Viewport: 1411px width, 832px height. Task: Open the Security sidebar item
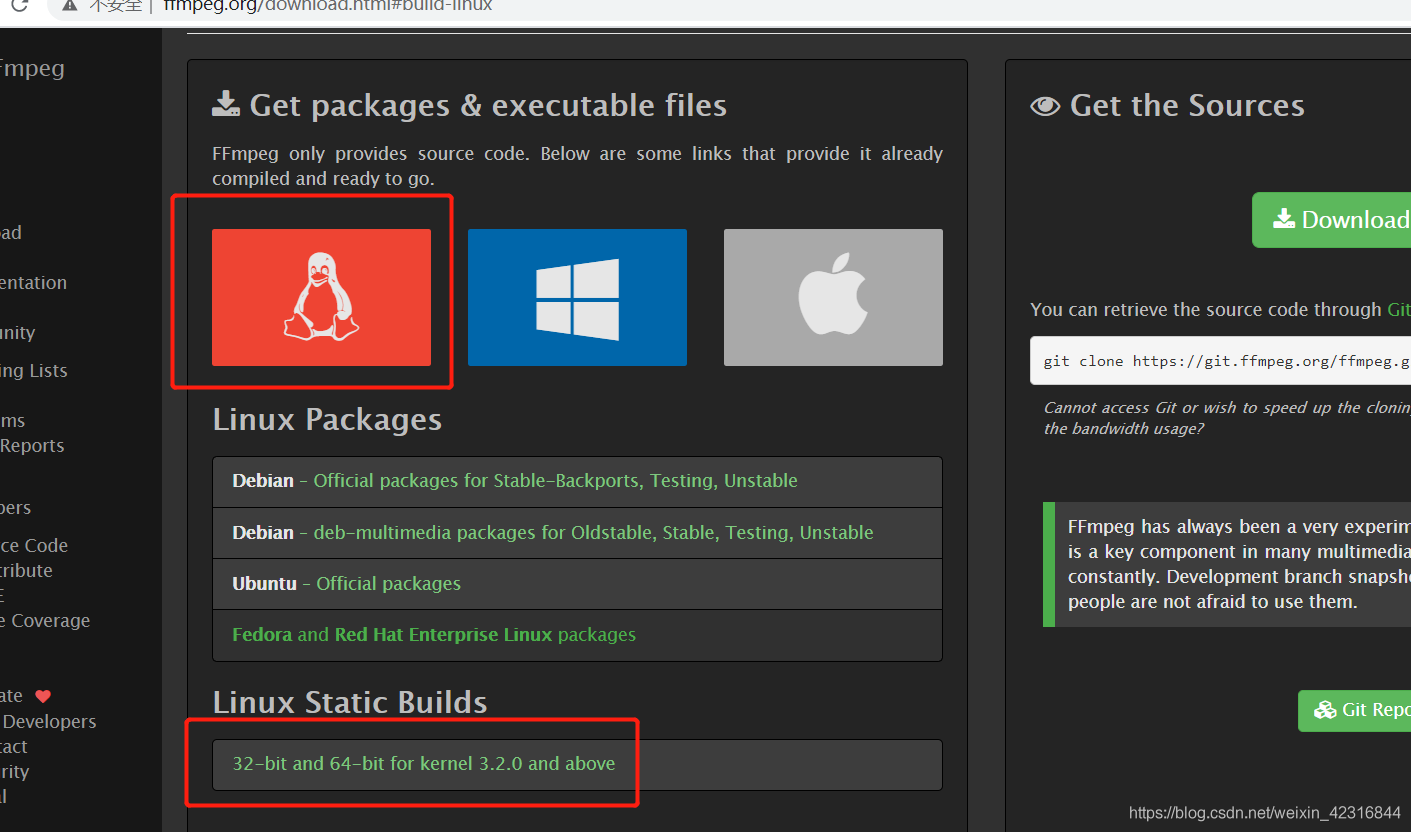[14, 772]
